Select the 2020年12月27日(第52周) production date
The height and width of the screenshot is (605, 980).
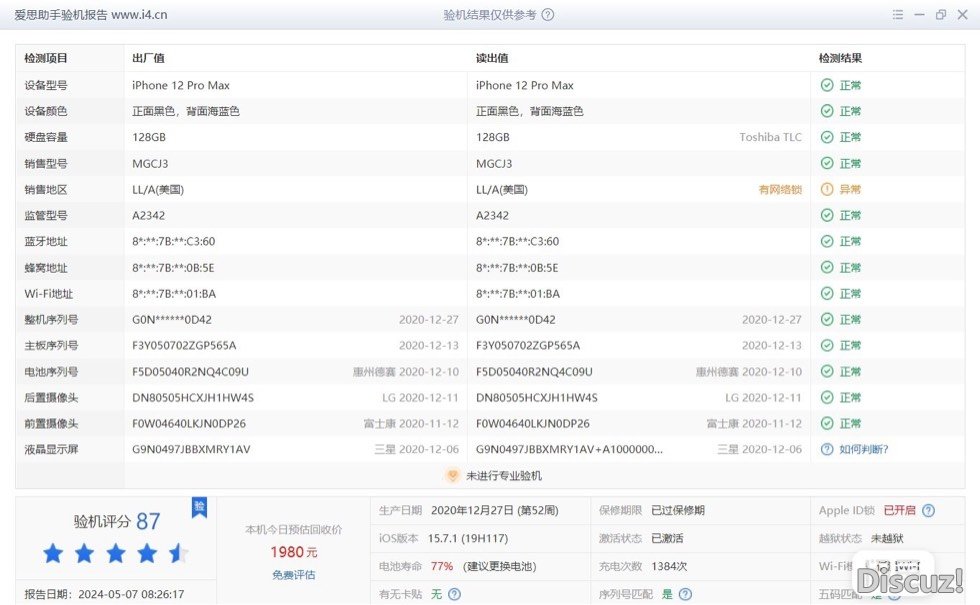(494, 511)
